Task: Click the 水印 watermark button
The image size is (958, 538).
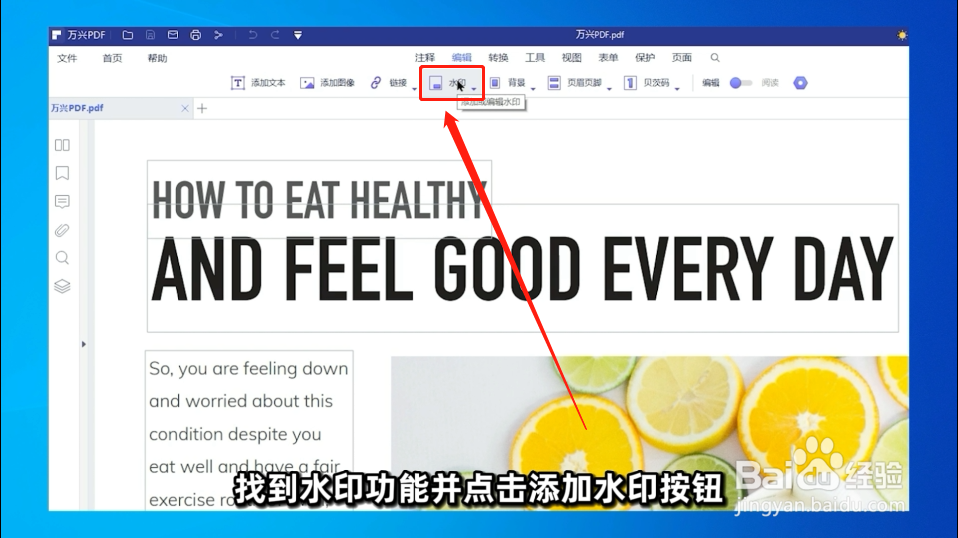Action: tap(447, 83)
